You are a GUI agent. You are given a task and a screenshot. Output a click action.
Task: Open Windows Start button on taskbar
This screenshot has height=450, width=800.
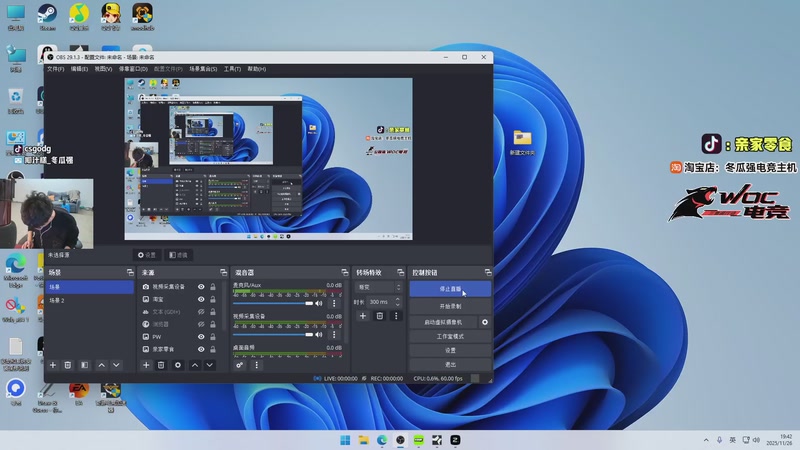(345, 440)
